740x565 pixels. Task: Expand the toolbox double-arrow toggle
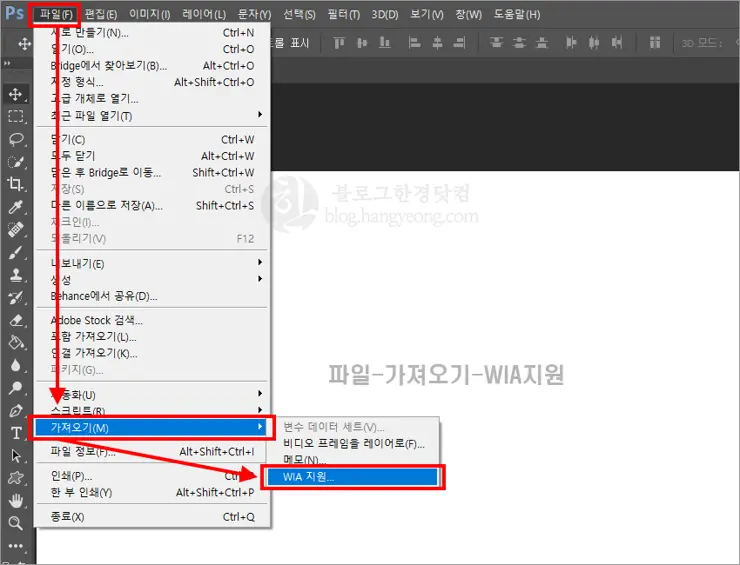coord(7,63)
